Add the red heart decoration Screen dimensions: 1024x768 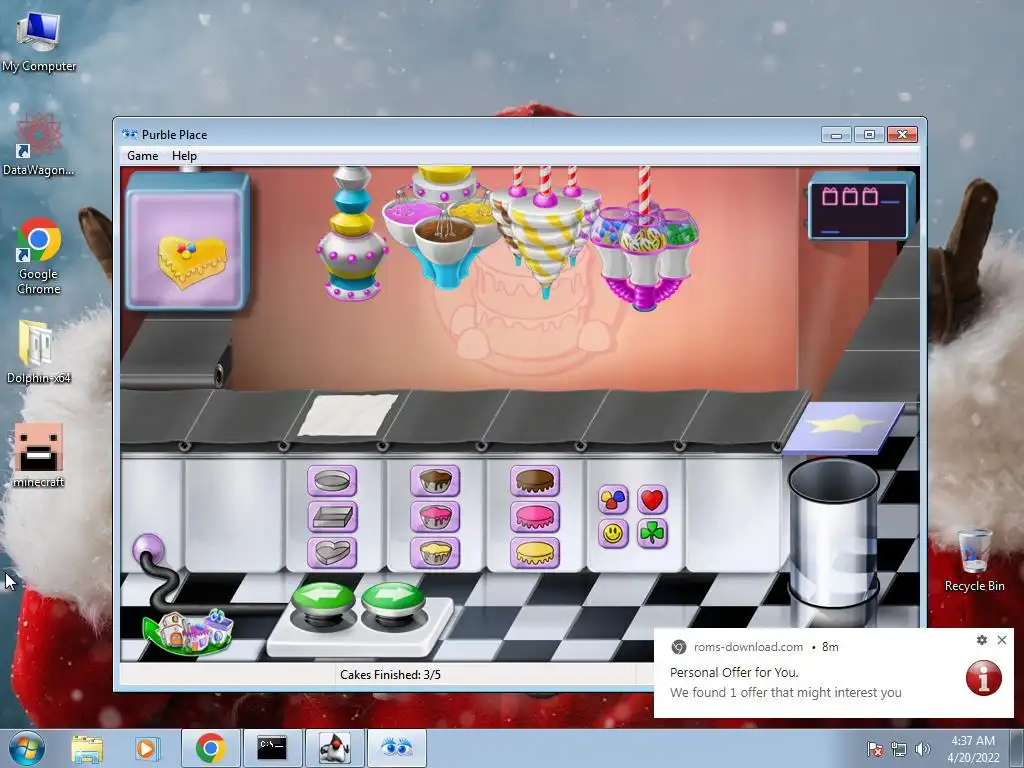coord(652,500)
